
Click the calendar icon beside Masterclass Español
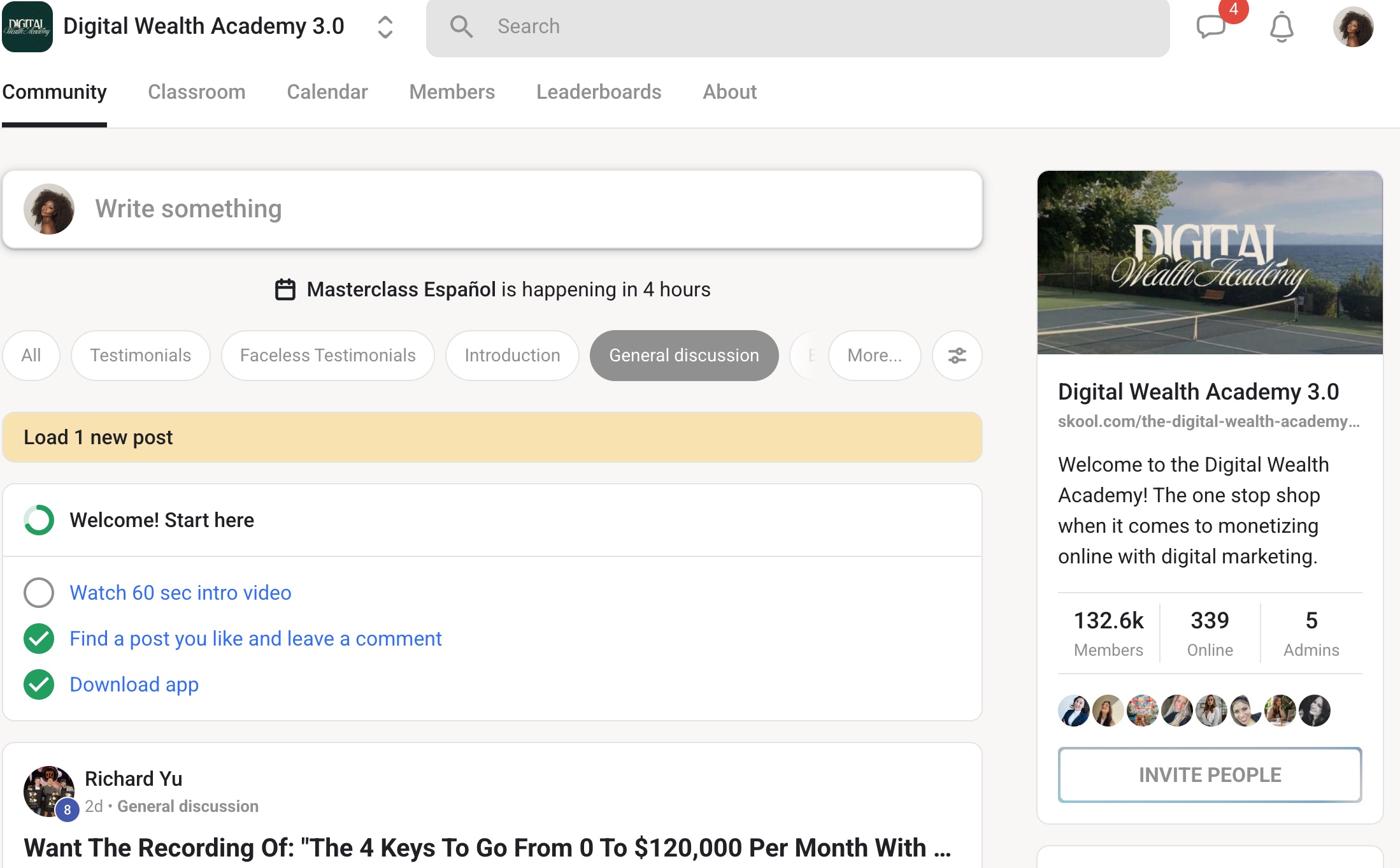tap(285, 289)
